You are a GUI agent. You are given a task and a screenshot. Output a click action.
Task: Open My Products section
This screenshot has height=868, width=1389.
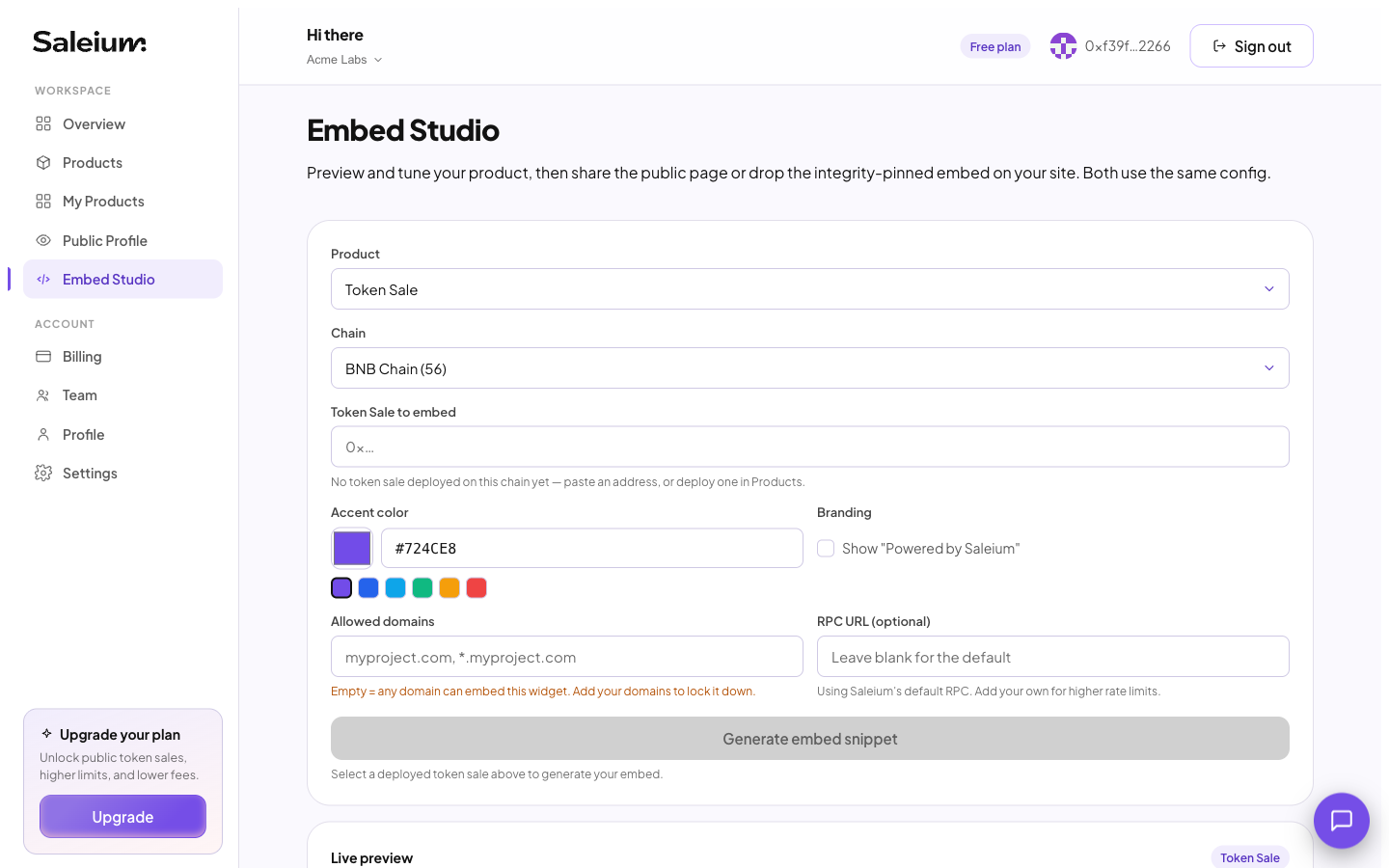pos(123,201)
